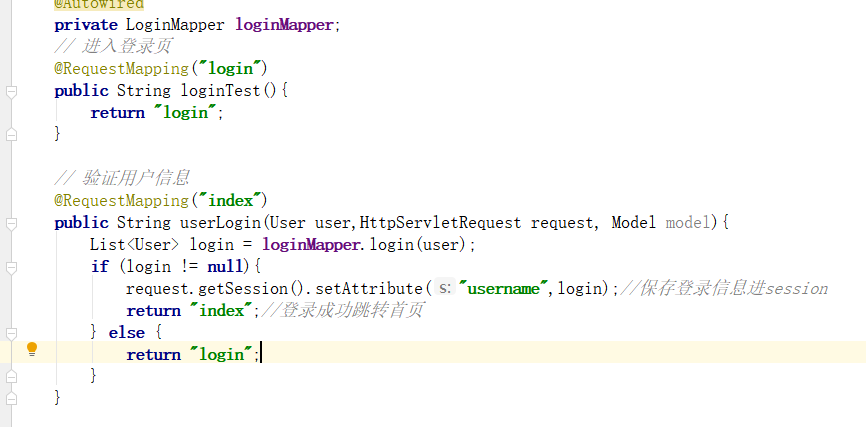Click "login" string returned in loginTest method
This screenshot has width=866, height=427.
(x=185, y=113)
